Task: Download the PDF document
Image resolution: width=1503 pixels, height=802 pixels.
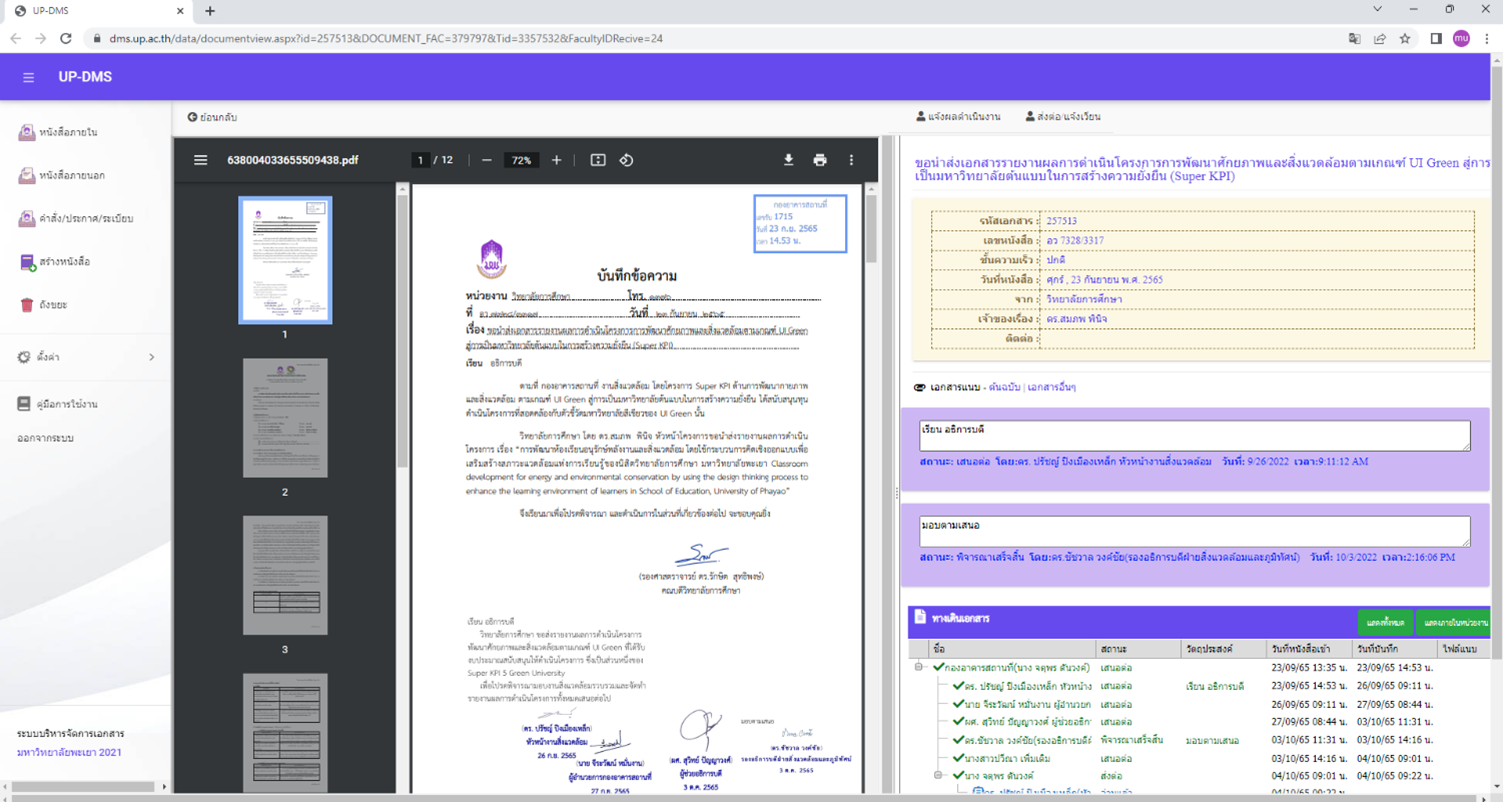Action: 788,160
